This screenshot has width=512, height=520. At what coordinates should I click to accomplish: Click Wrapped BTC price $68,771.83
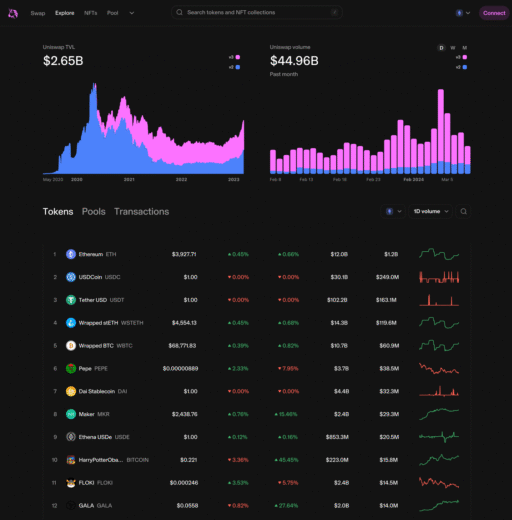[x=182, y=346]
